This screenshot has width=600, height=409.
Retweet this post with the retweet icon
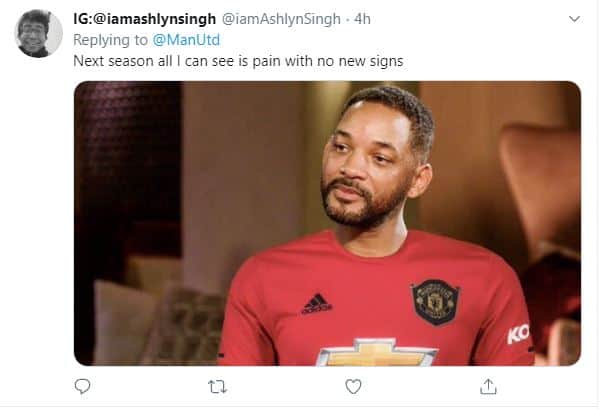pos(217,385)
